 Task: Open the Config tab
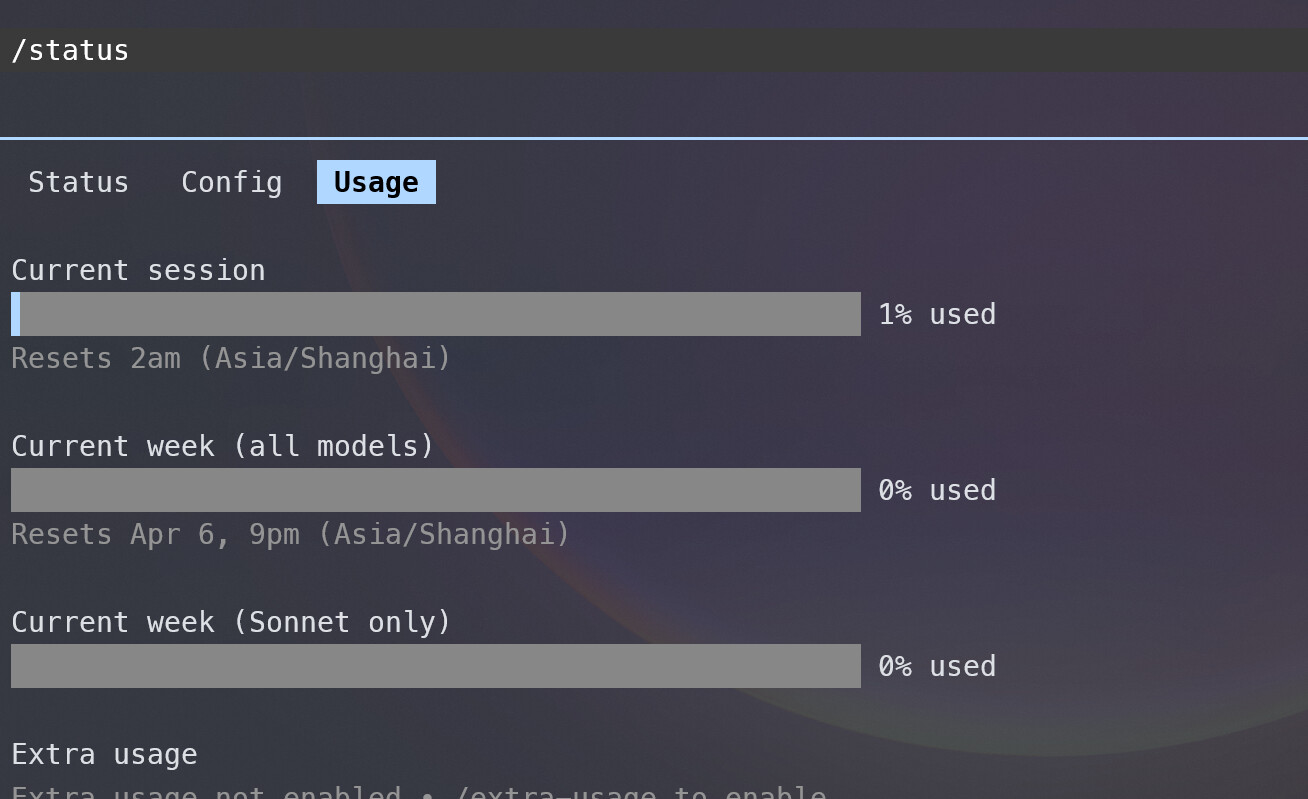tap(231, 182)
